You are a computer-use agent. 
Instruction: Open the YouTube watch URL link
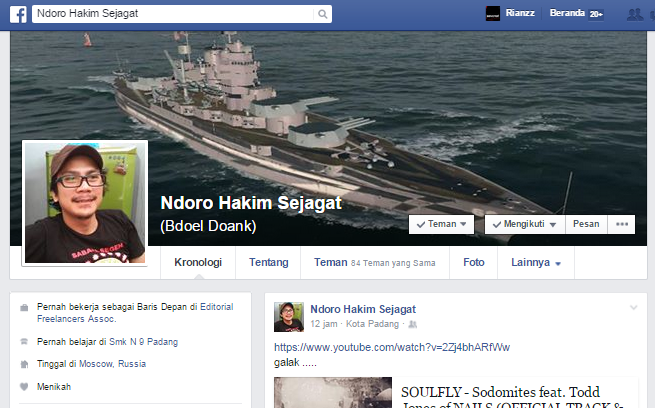392,347
